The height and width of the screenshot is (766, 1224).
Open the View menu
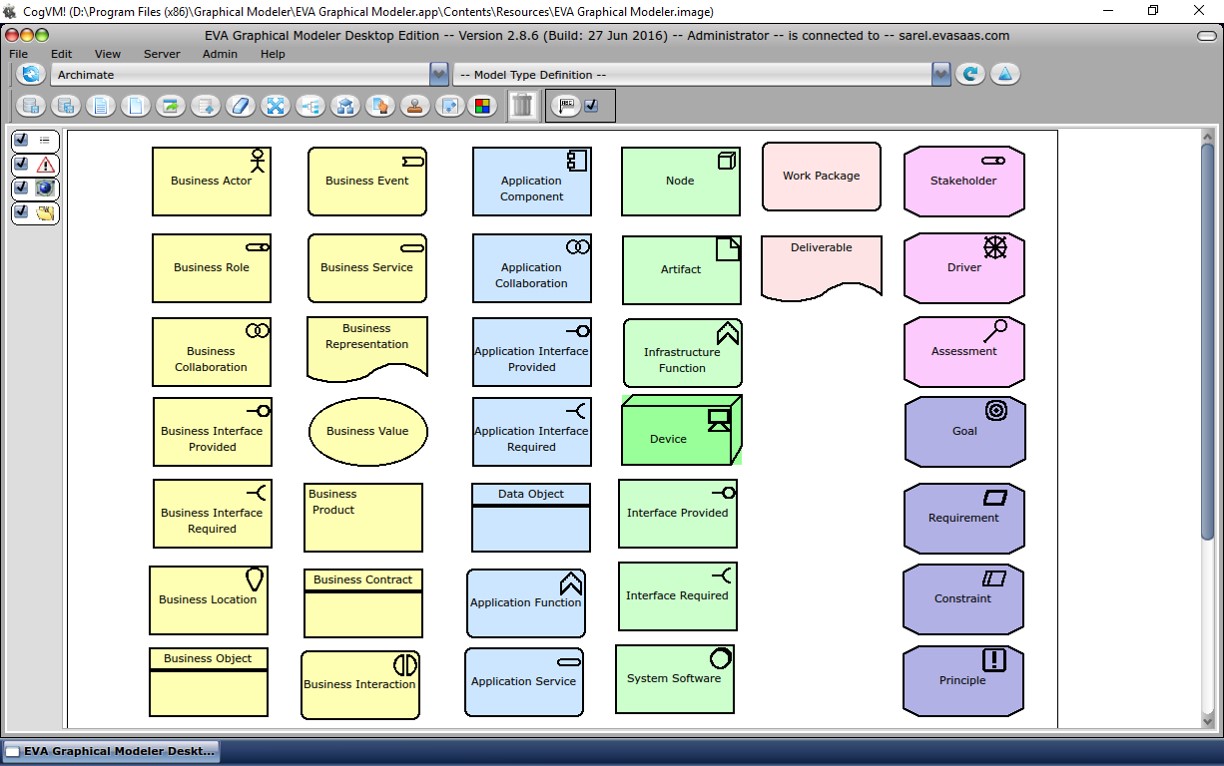click(108, 54)
